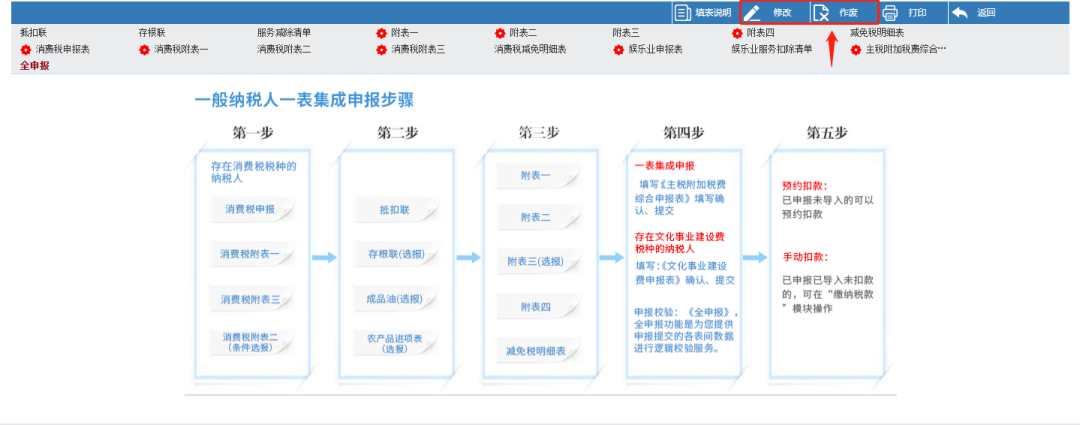Click the 存根联(选报) button in step two
Screen dimensions: 1080x425
coord(396,254)
